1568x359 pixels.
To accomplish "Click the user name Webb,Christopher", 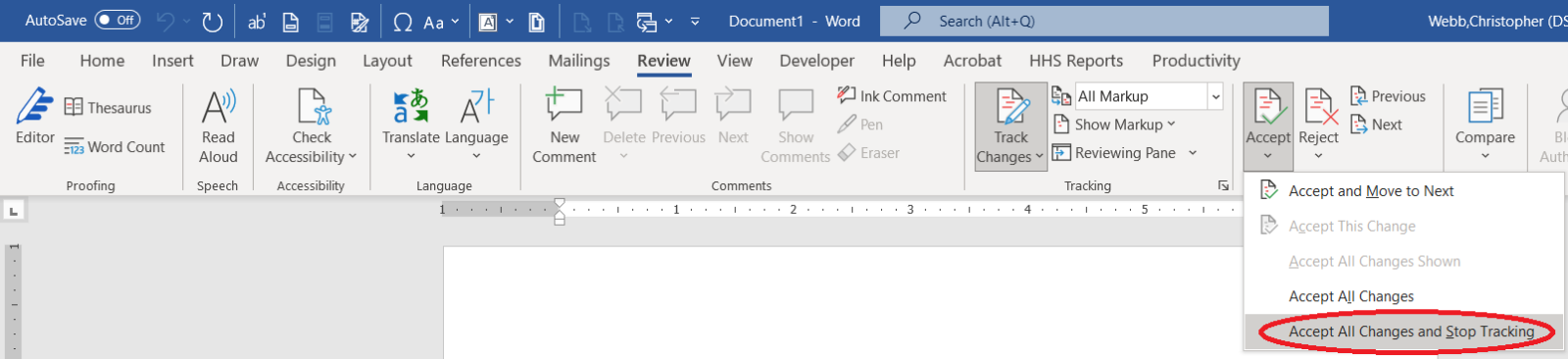I will click(x=1497, y=21).
